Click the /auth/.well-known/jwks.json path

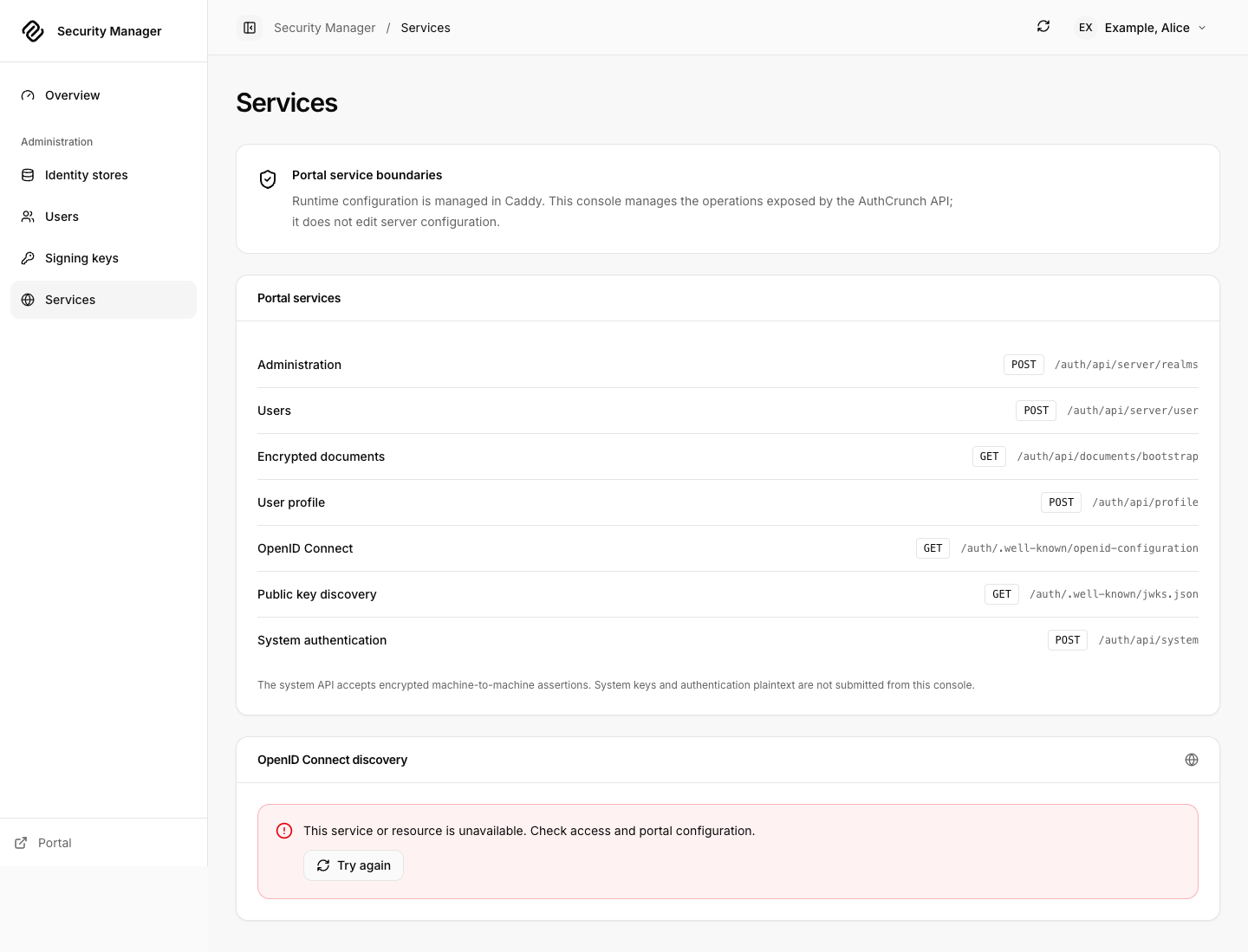pyautogui.click(x=1115, y=594)
